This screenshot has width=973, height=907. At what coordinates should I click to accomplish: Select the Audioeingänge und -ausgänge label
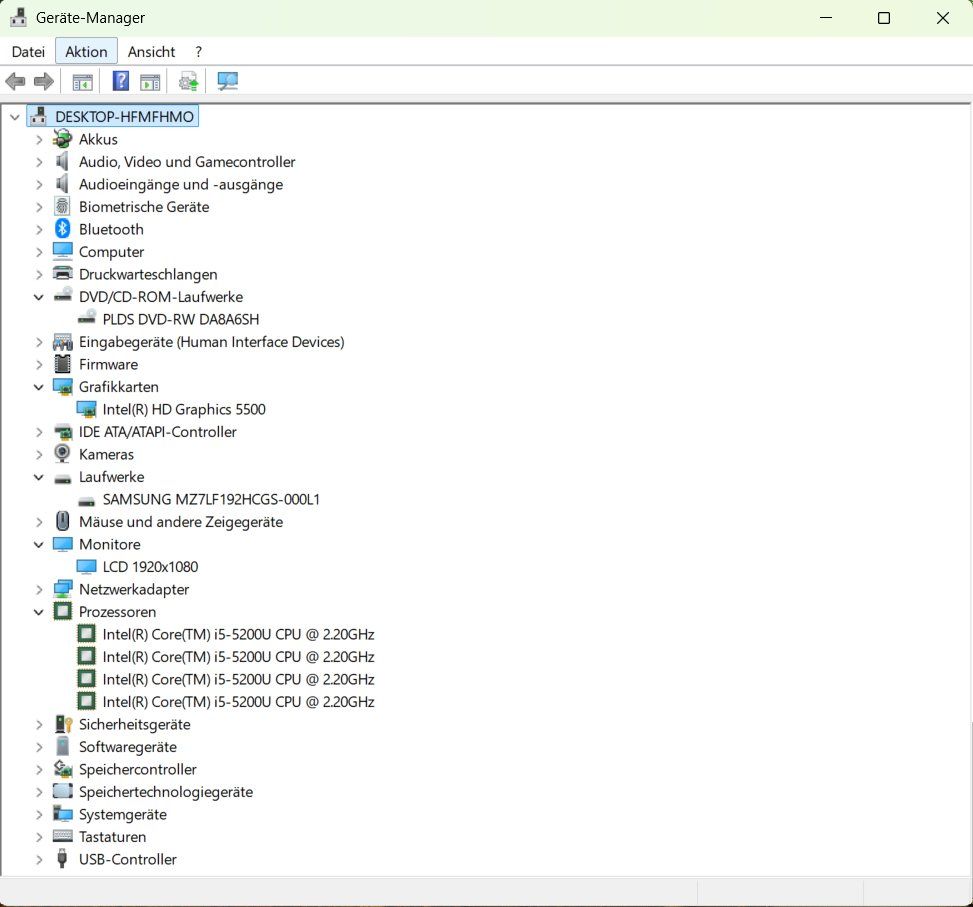pos(181,184)
